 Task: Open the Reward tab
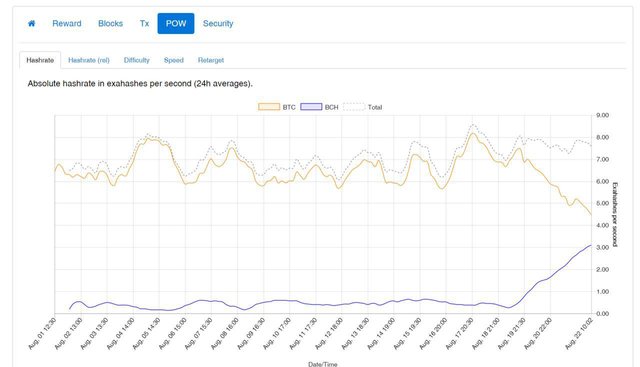click(x=67, y=23)
